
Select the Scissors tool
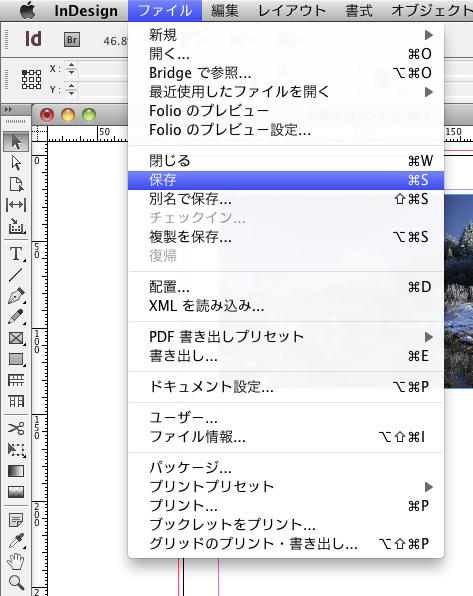pos(16,428)
